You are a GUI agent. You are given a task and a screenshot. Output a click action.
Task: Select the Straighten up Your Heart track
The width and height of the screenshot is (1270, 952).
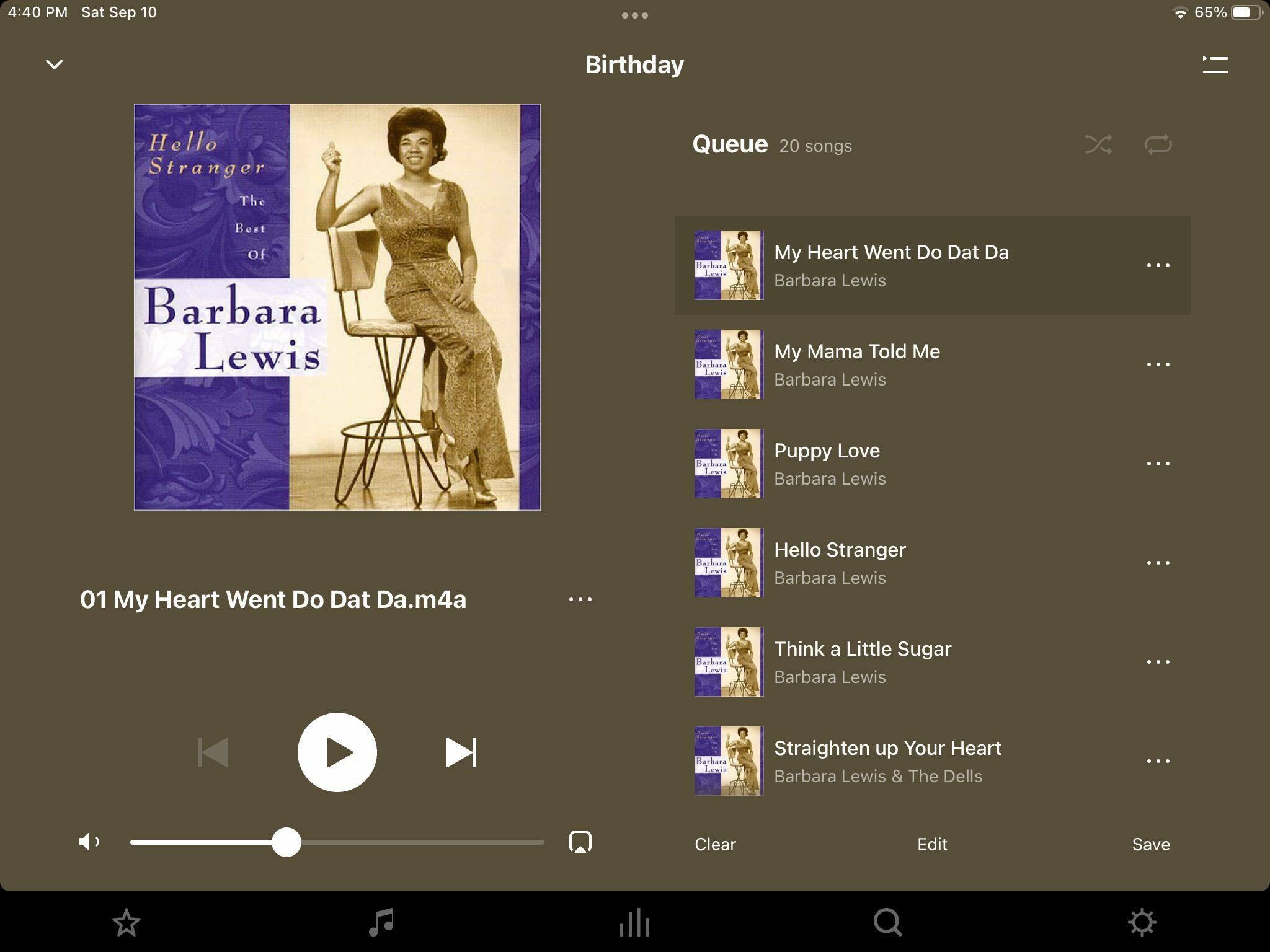(x=932, y=761)
